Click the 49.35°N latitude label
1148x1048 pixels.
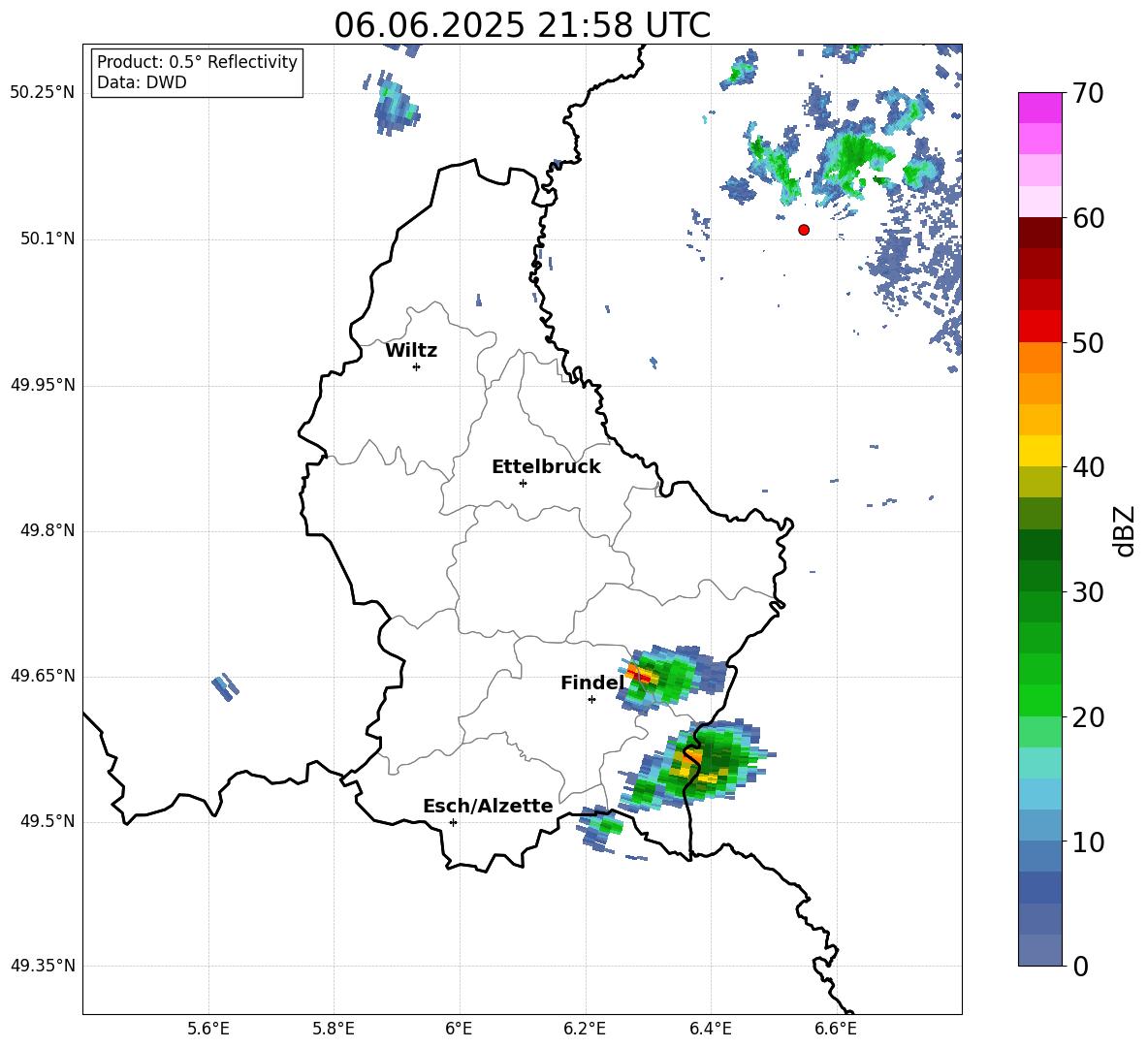click(43, 966)
